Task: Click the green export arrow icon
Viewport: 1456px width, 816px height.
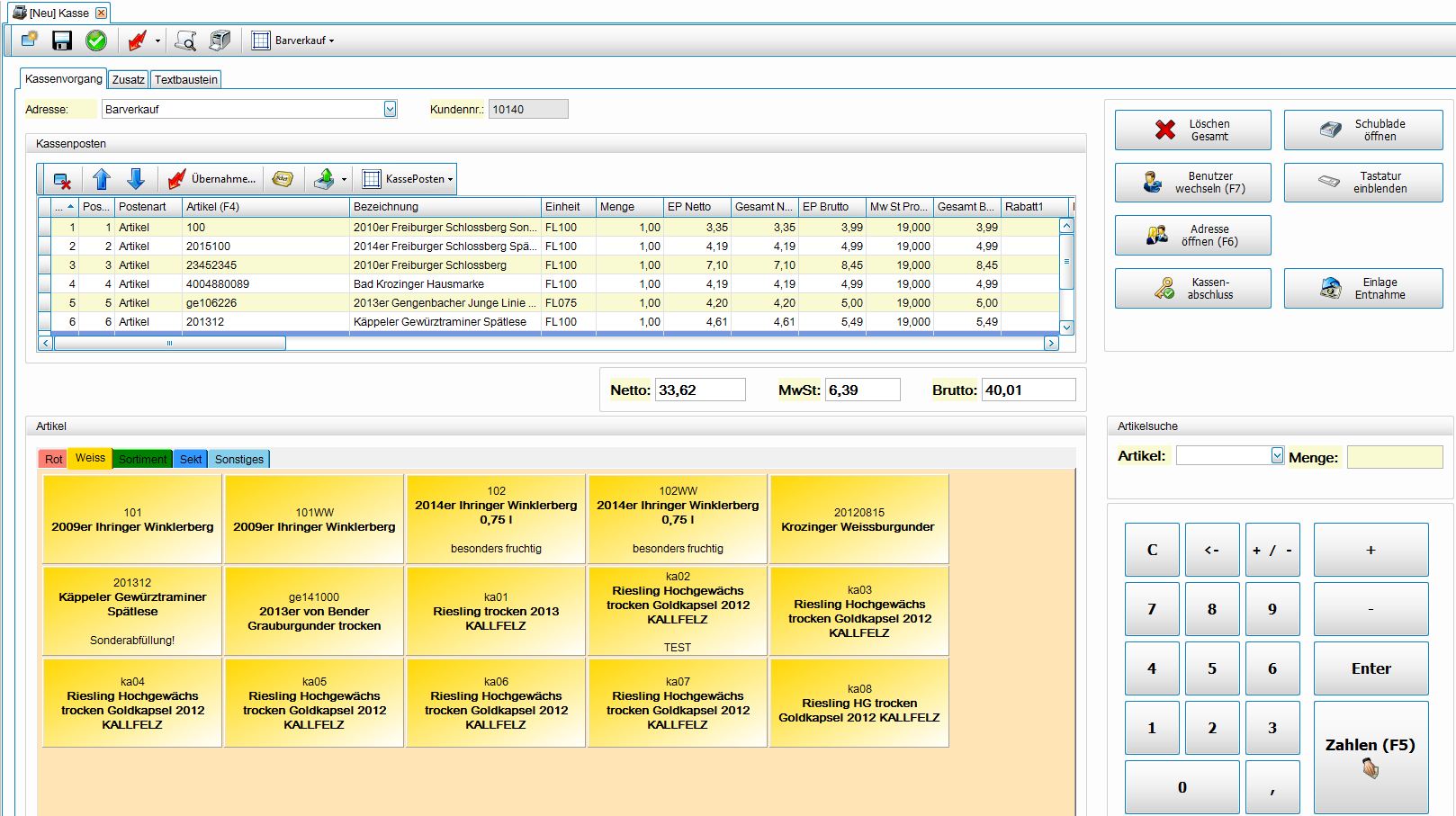Action: click(324, 179)
